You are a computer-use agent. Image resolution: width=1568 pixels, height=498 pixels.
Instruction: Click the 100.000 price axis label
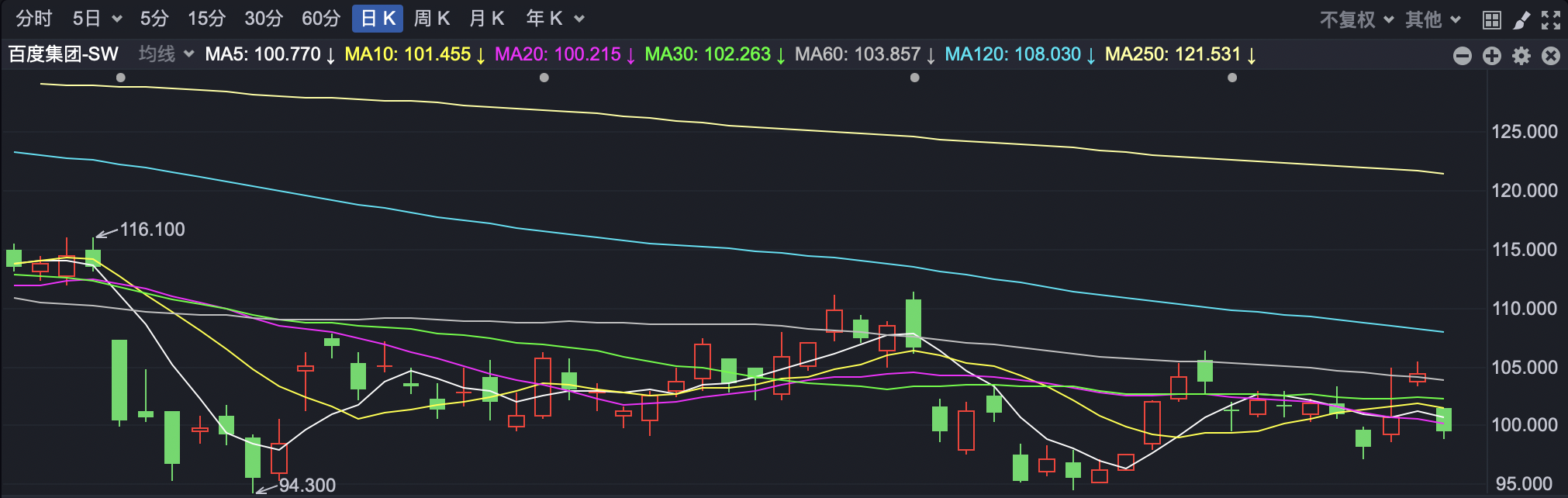click(x=1525, y=425)
